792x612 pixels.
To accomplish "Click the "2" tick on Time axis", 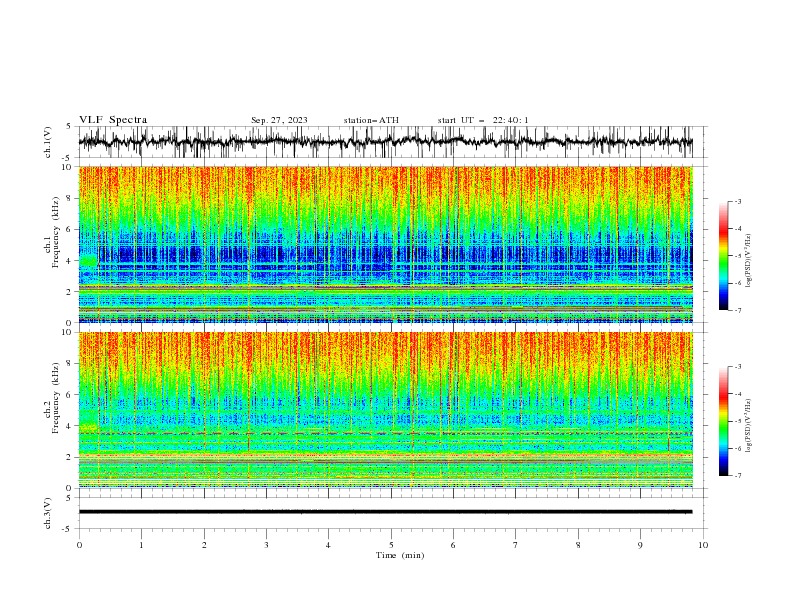I will pyautogui.click(x=204, y=545).
